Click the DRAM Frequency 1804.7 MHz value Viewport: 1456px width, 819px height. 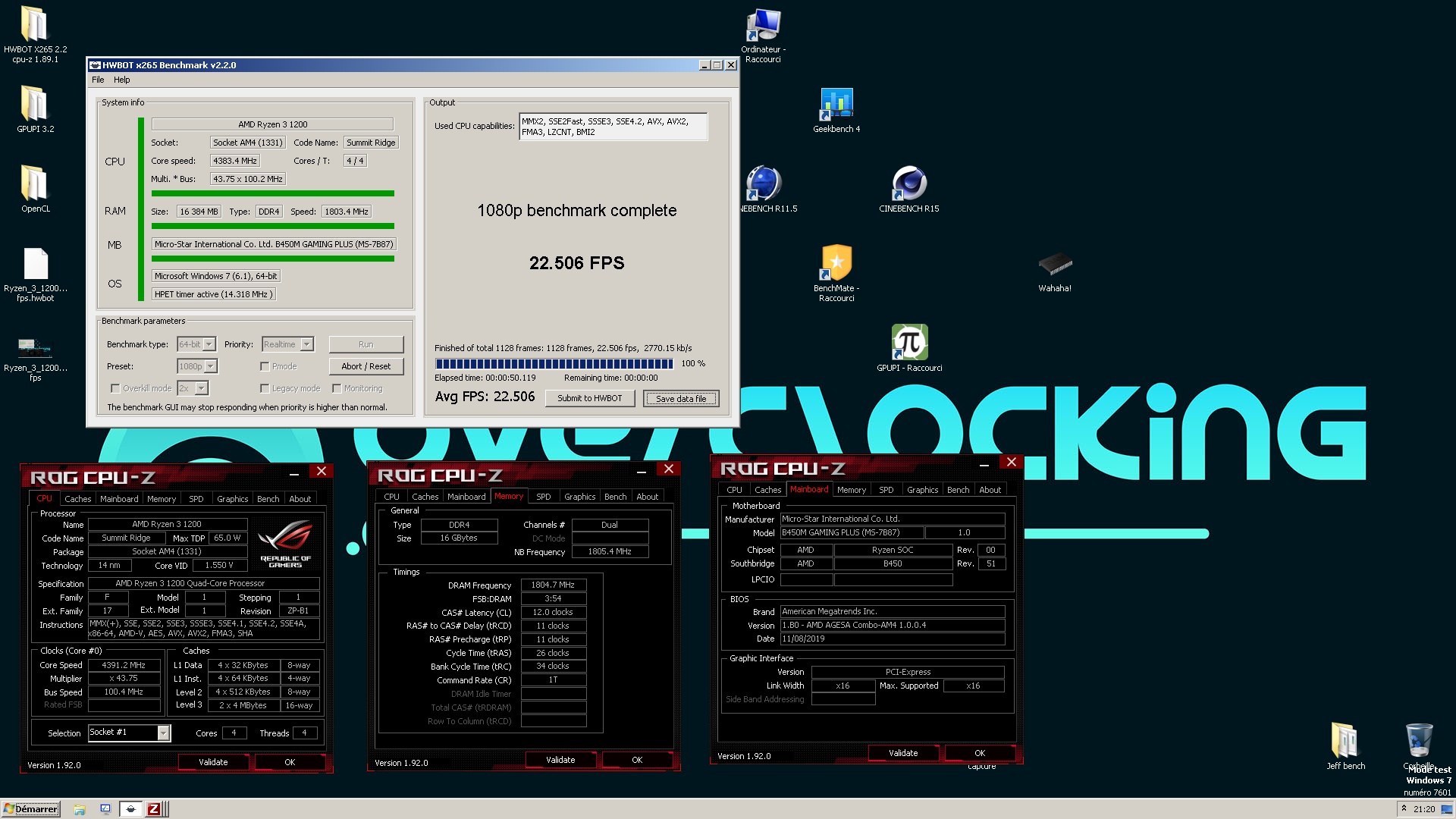coord(553,585)
